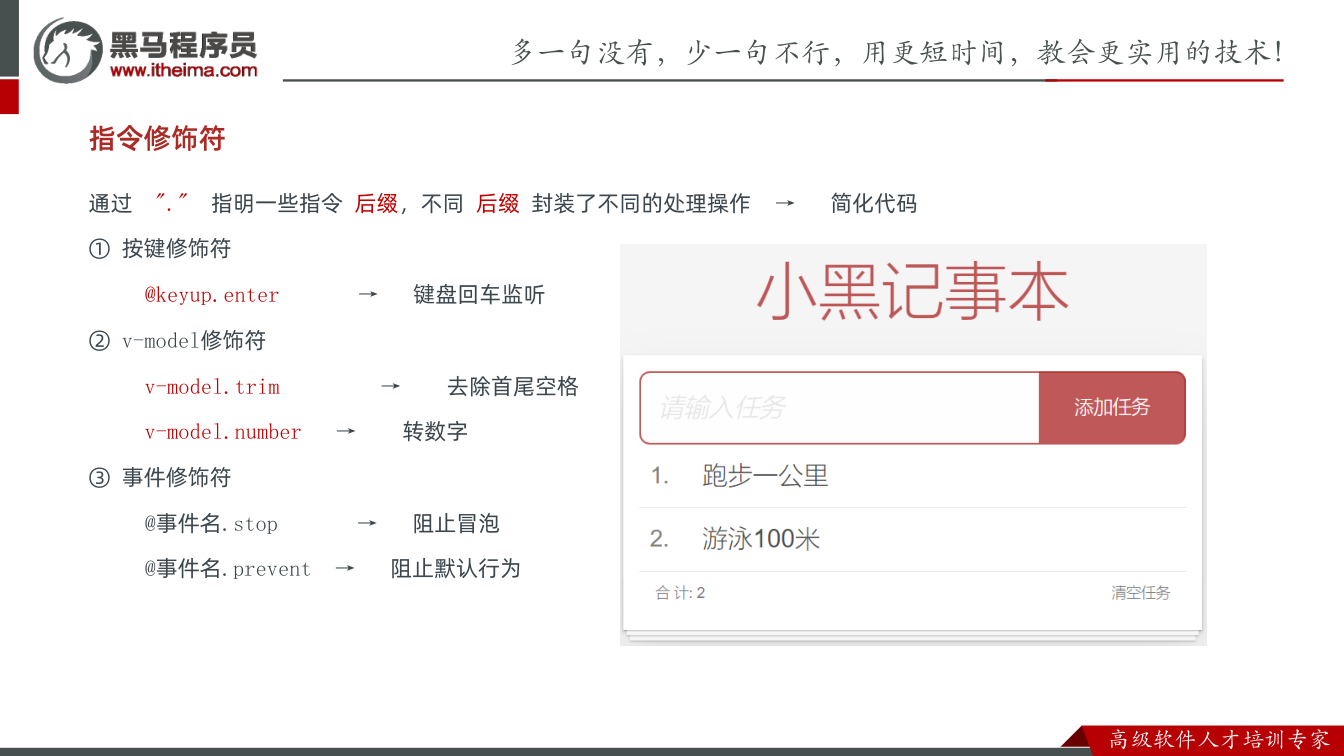This screenshot has width=1344, height=756.
Task: Click the v-model.number code text
Action: click(x=223, y=432)
